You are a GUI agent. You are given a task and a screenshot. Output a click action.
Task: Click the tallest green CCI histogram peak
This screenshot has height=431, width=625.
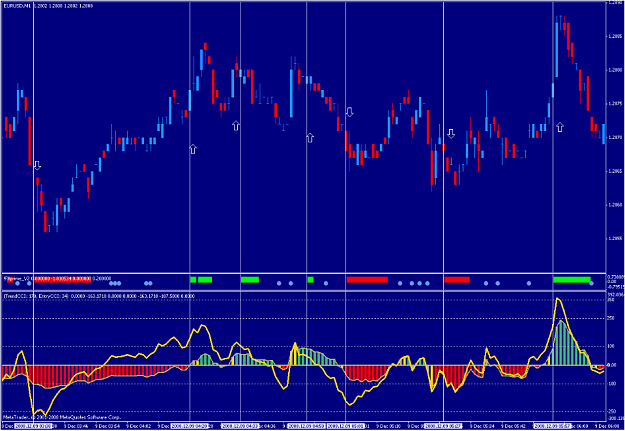tap(561, 343)
